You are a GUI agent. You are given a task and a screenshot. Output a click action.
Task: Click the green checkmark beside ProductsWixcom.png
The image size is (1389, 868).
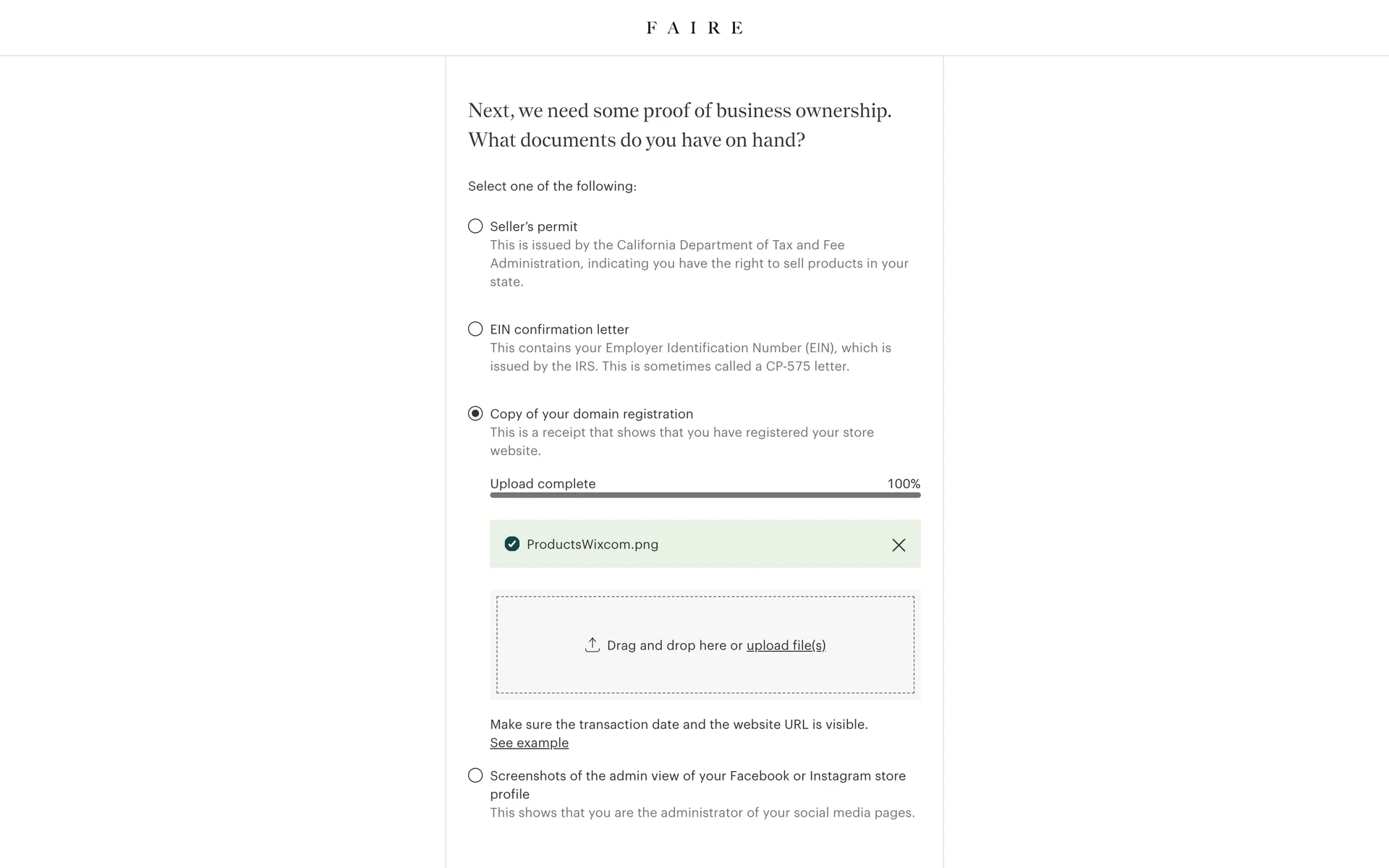(x=512, y=544)
